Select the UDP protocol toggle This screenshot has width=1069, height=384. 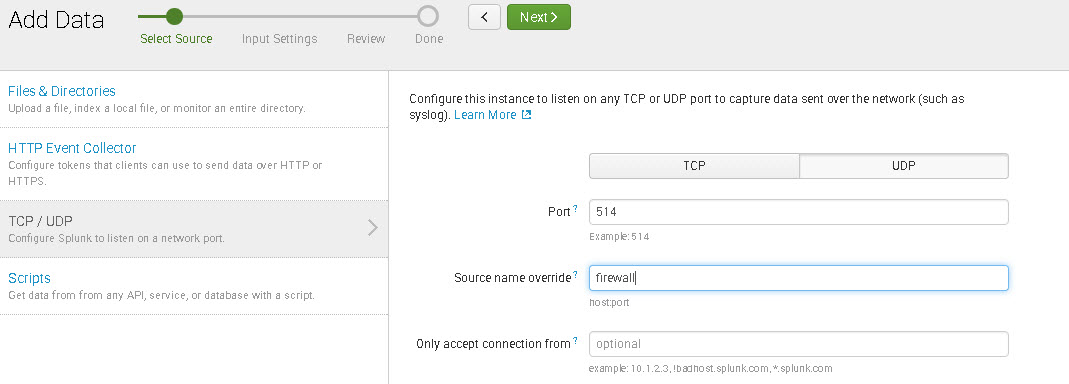[903, 166]
